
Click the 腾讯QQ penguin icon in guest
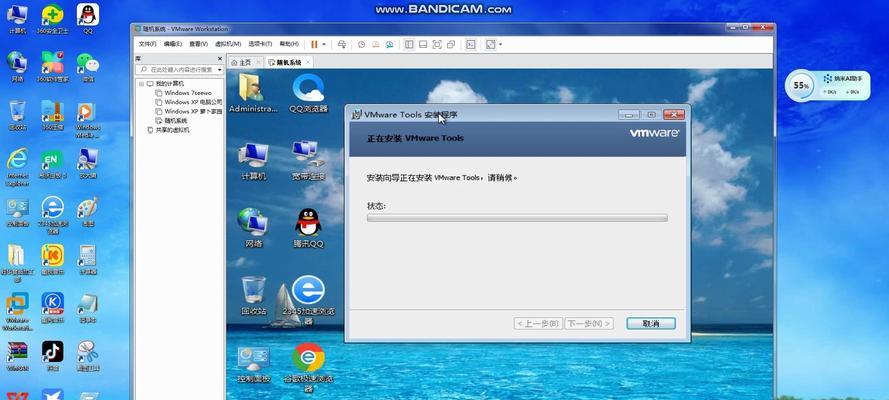308,228
